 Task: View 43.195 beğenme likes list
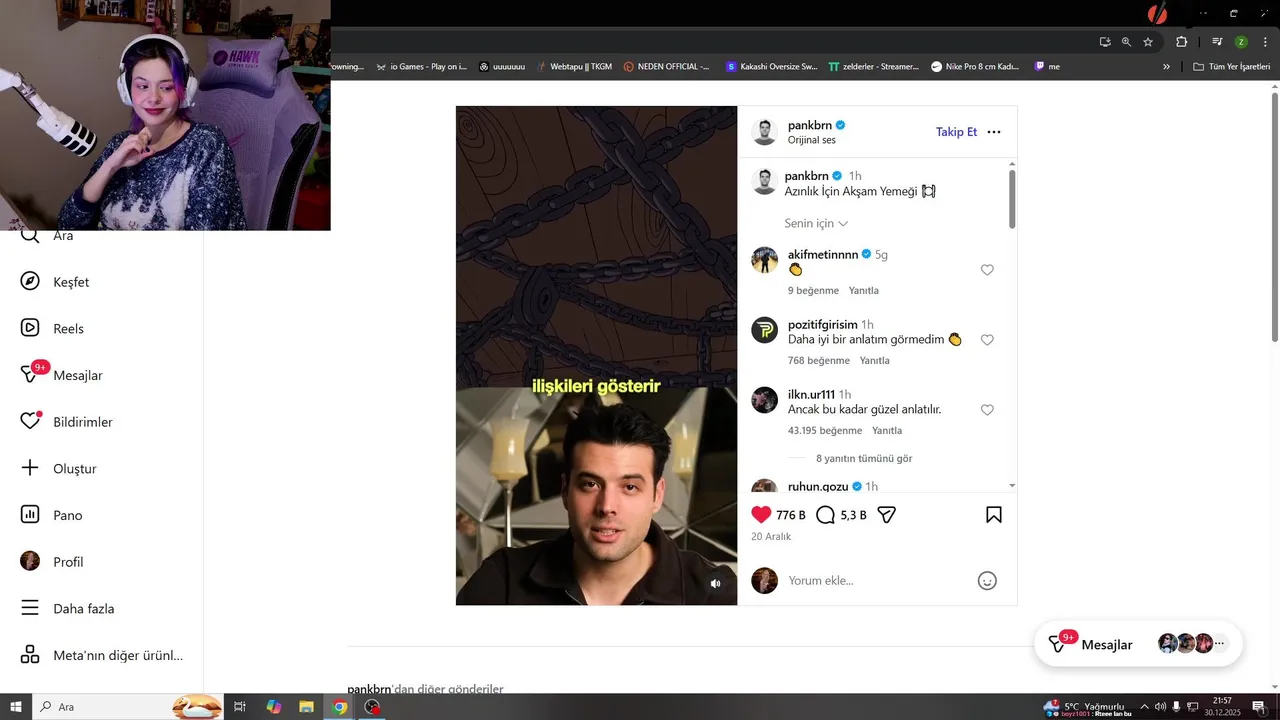pos(825,430)
